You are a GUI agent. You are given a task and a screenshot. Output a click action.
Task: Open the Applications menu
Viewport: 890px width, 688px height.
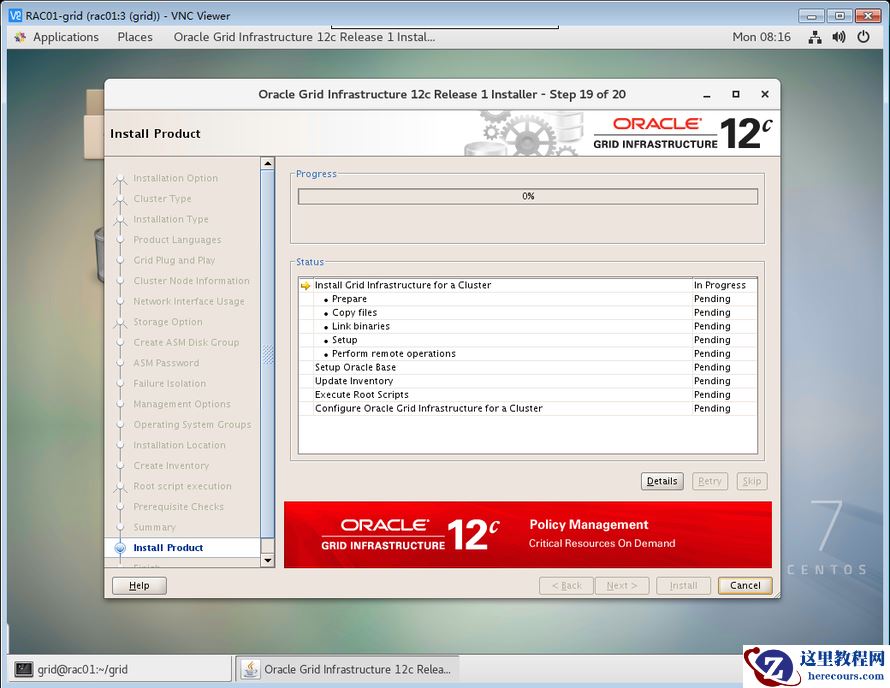coord(65,37)
